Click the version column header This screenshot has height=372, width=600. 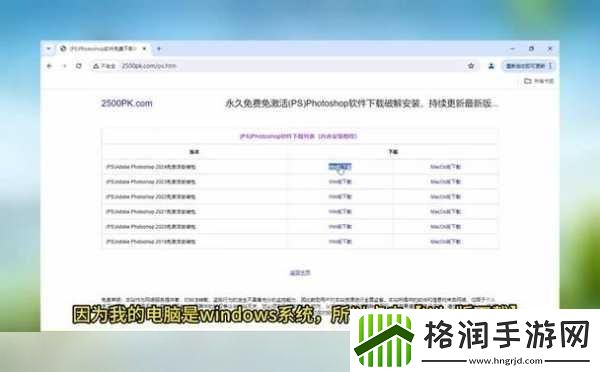(194, 152)
